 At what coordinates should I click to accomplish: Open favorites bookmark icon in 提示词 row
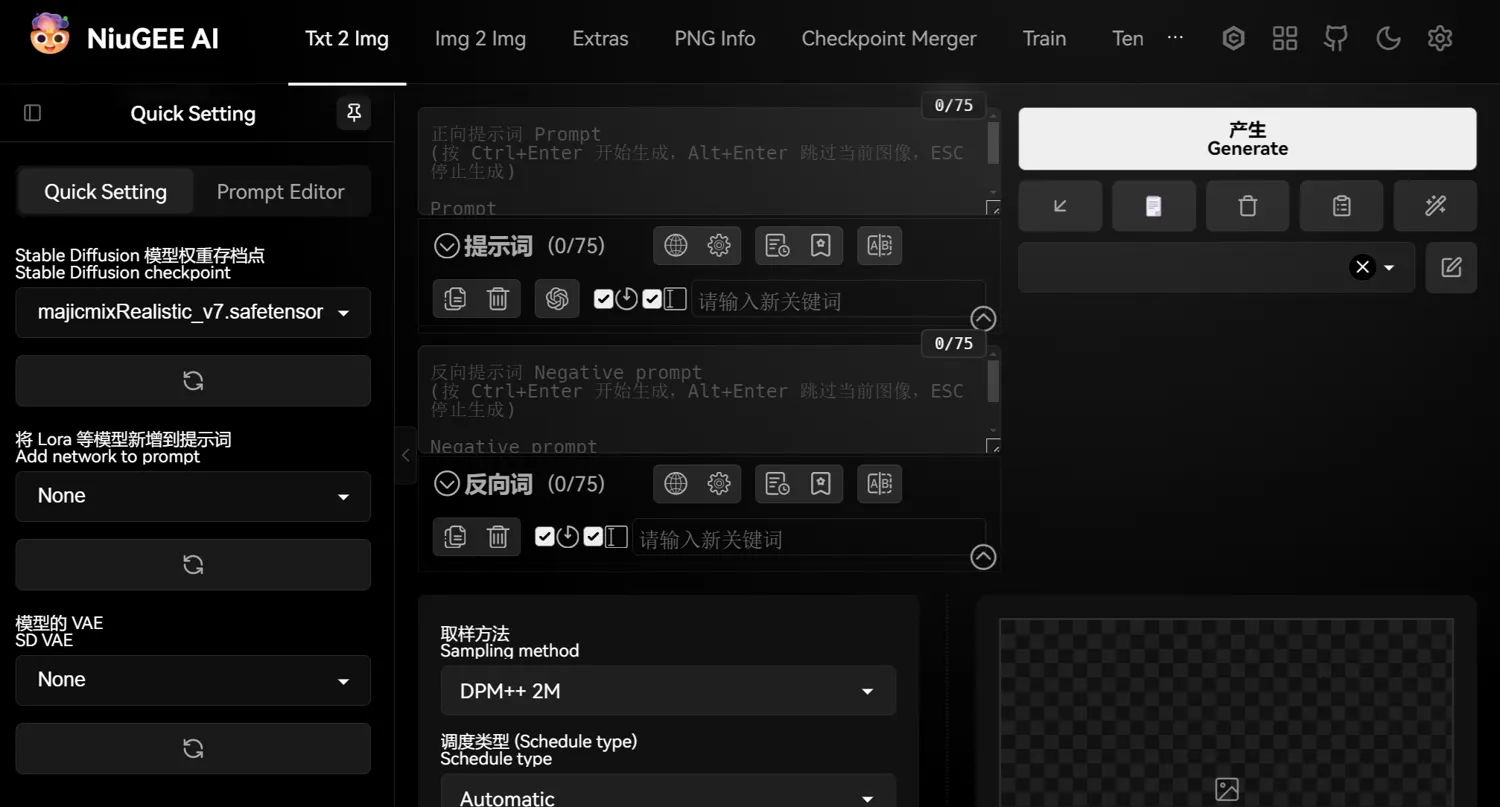tap(821, 245)
